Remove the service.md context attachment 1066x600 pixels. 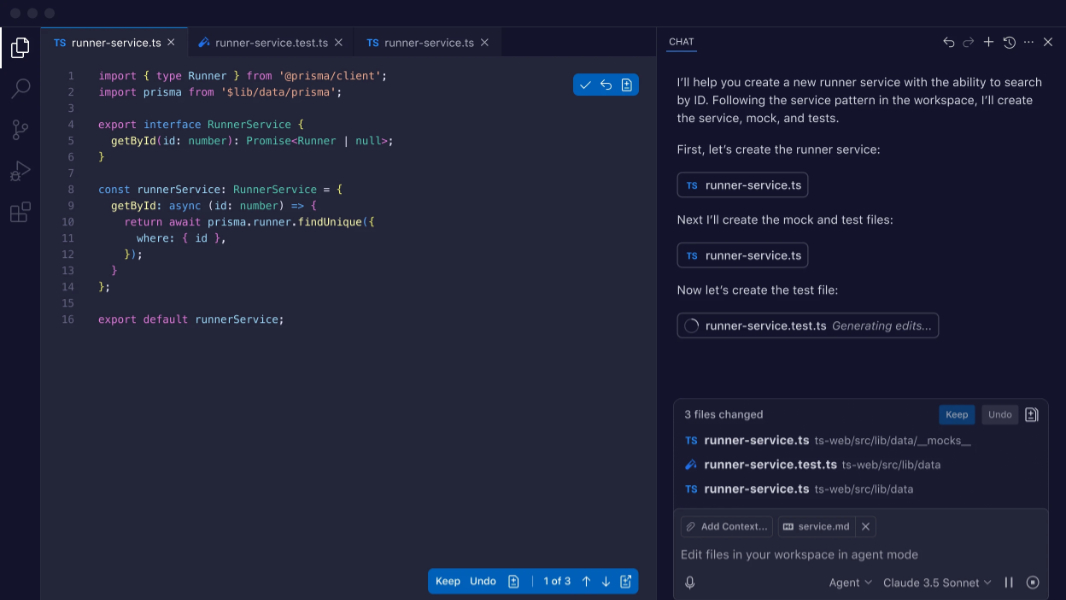(866, 526)
